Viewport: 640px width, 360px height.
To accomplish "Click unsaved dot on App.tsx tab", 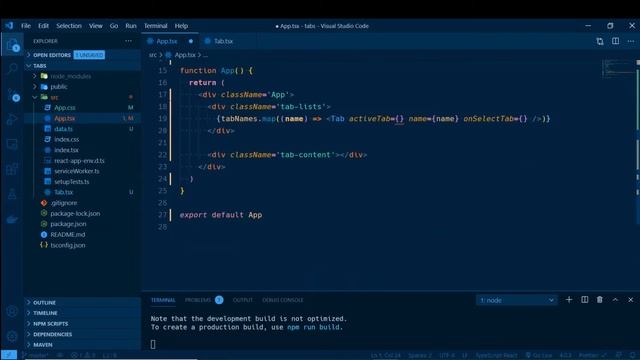I will [x=191, y=41].
